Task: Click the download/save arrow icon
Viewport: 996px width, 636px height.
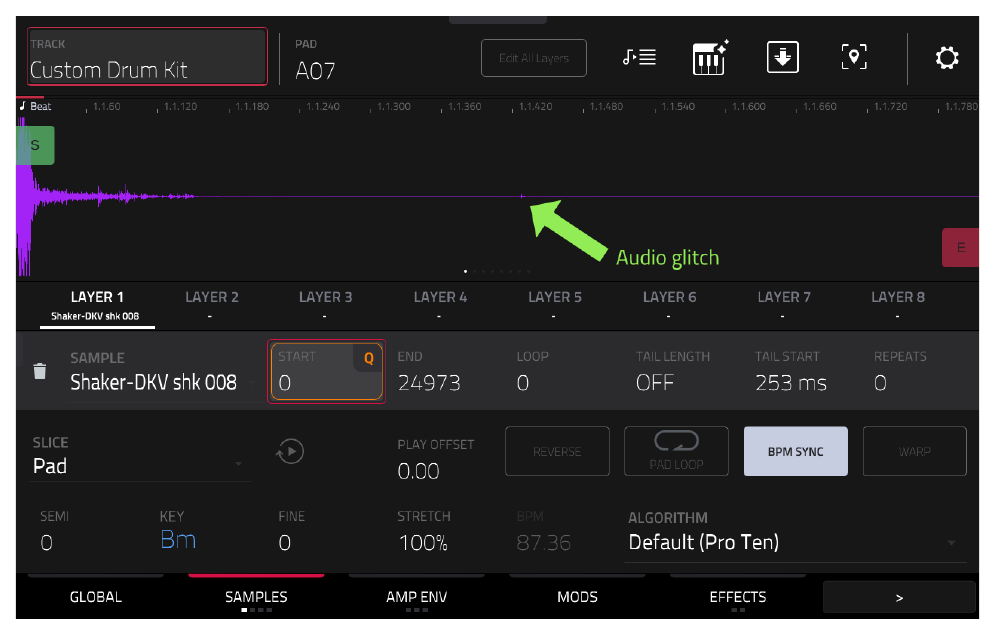Action: [783, 57]
